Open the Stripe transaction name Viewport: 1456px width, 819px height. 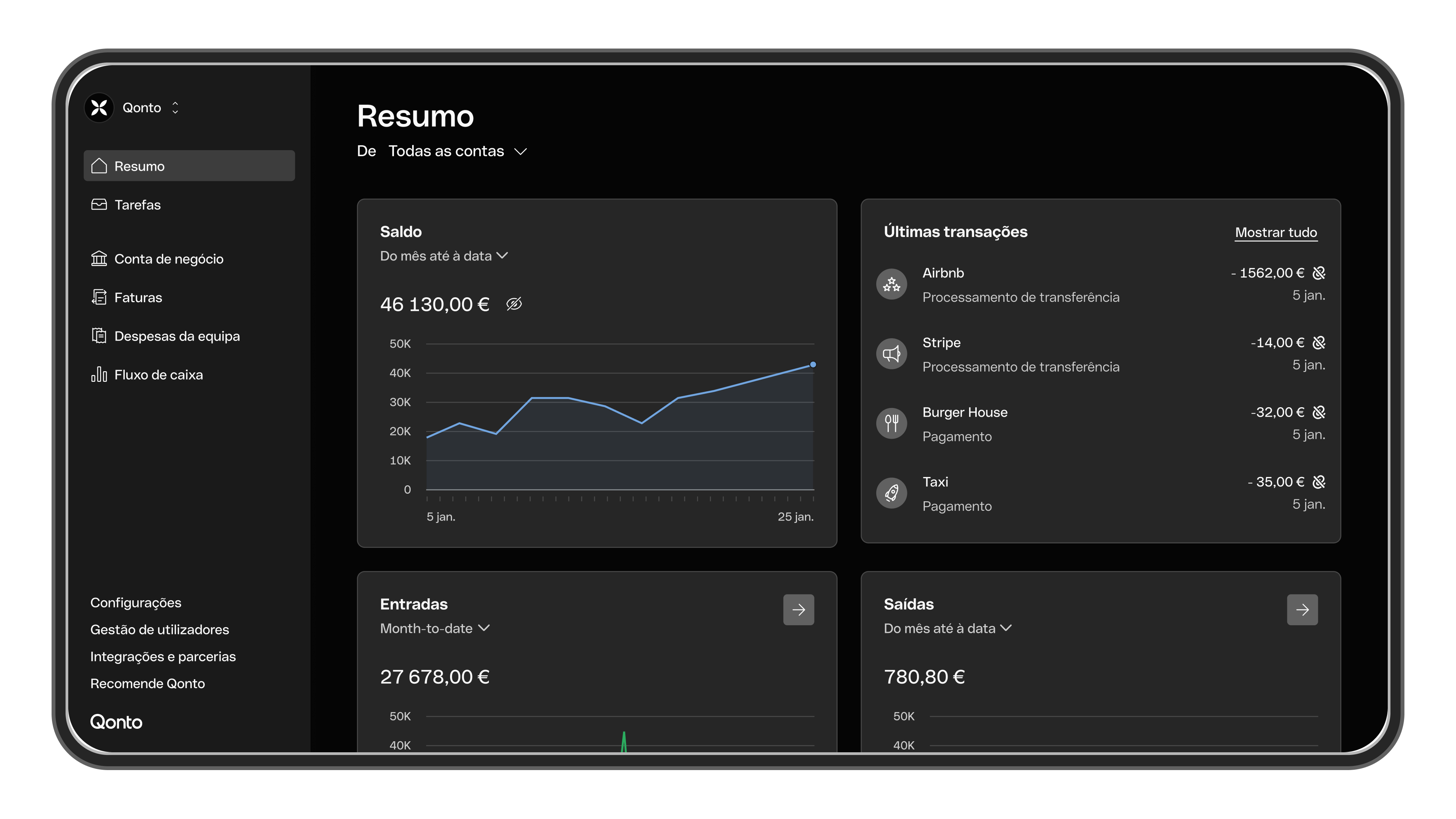[941, 342]
